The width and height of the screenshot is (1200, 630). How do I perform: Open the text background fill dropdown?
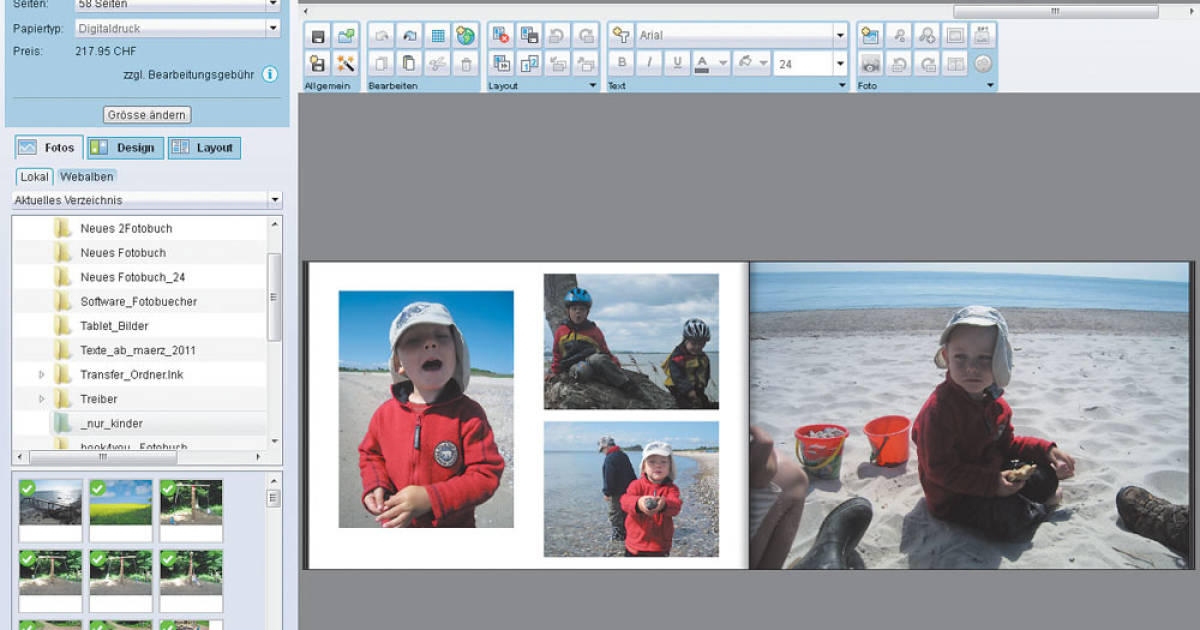coord(751,64)
